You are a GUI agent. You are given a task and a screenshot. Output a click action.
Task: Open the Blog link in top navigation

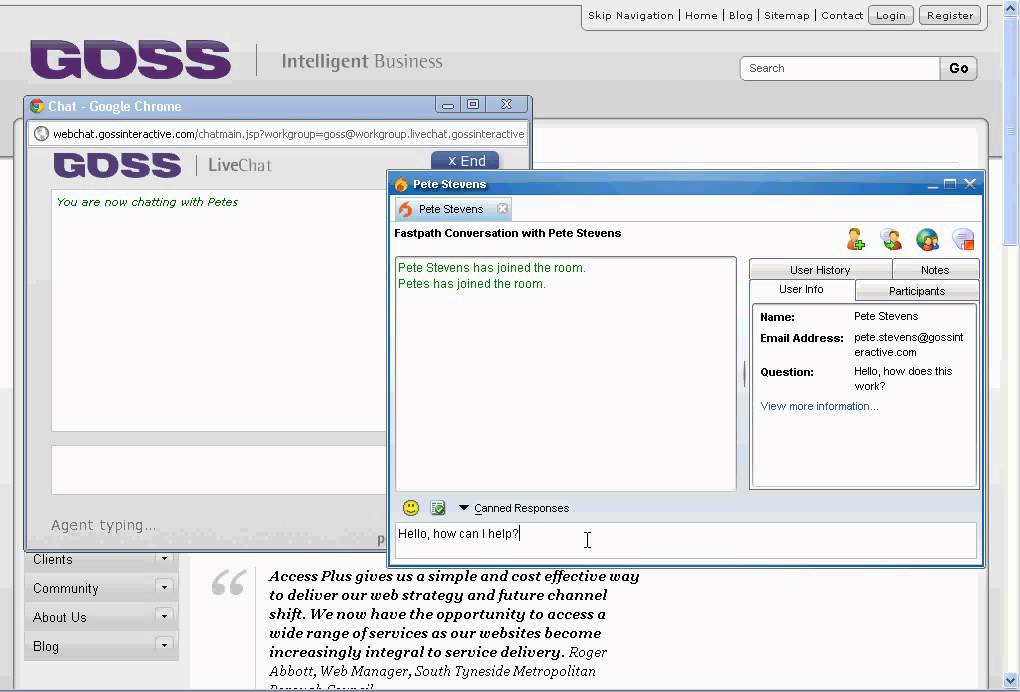coord(740,16)
